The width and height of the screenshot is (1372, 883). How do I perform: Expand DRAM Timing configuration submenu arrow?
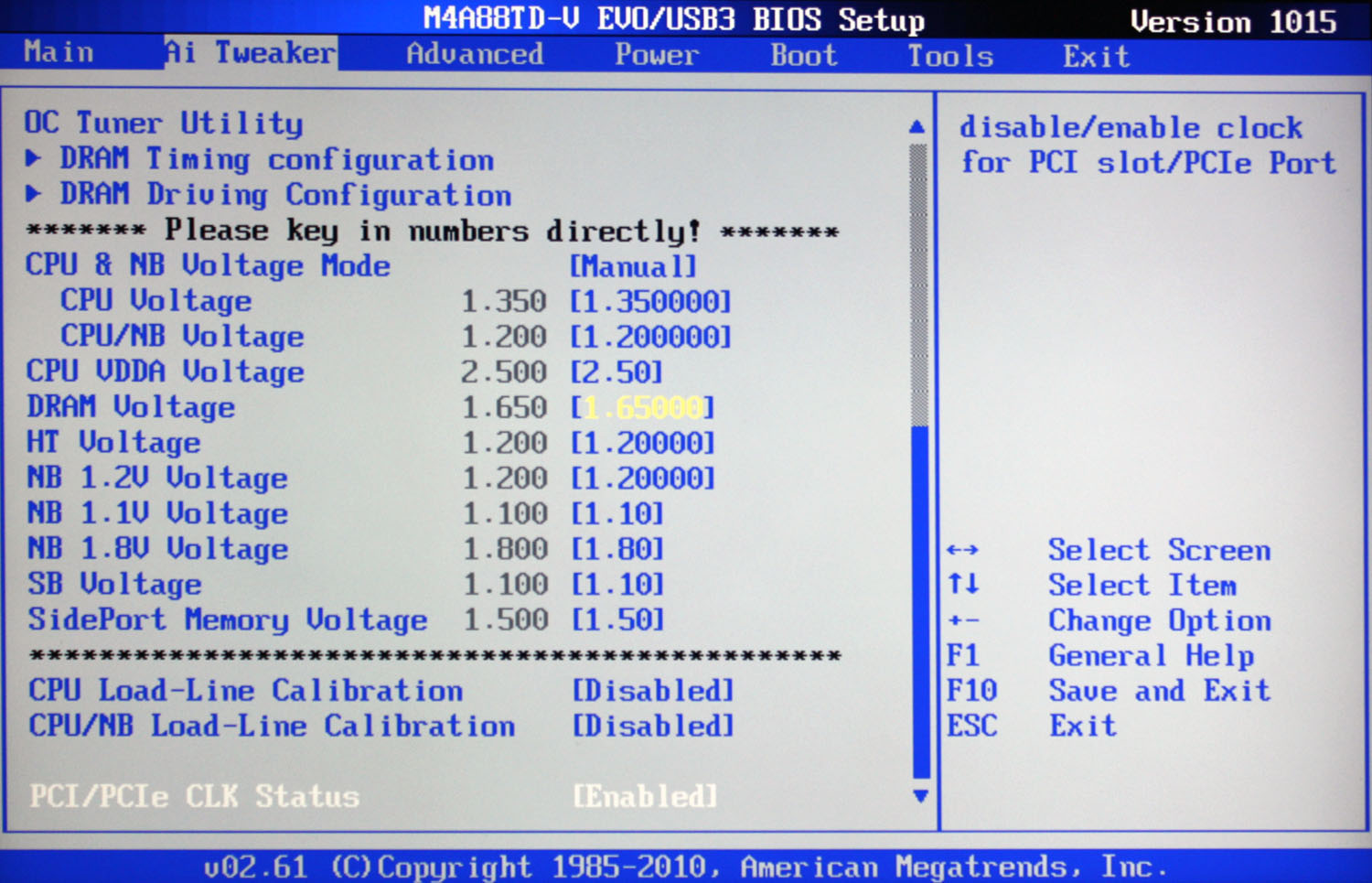coord(34,158)
